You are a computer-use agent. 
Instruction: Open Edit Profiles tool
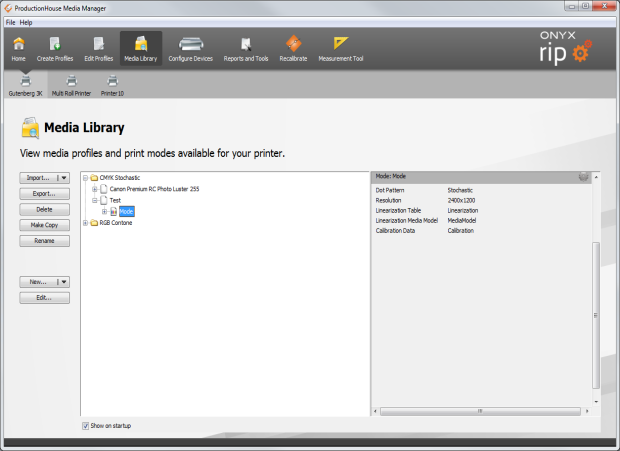coord(98,49)
